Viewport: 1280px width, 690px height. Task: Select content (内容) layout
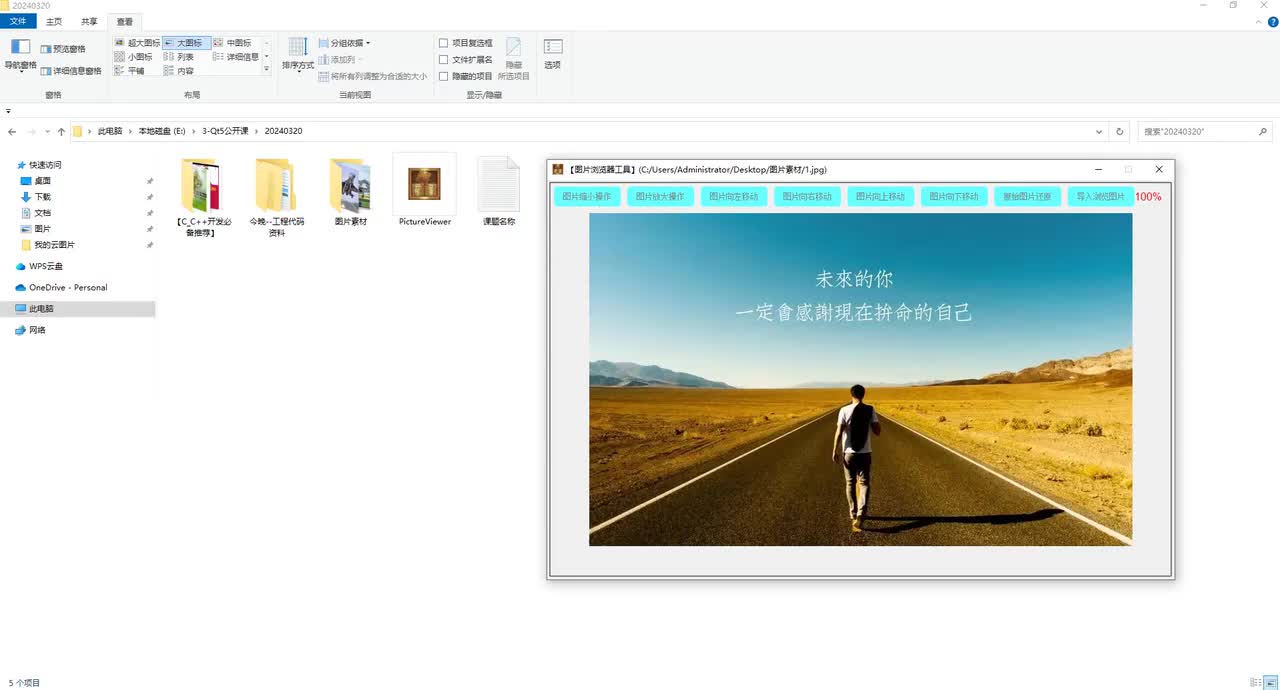point(179,71)
